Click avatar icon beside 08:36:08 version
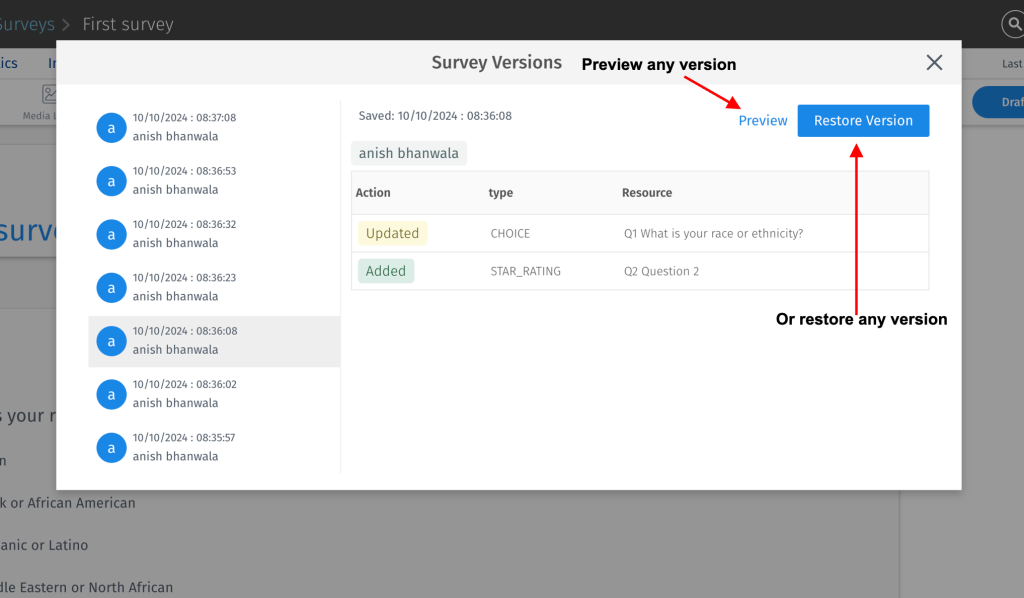The width and height of the screenshot is (1024, 598). pyautogui.click(x=112, y=341)
